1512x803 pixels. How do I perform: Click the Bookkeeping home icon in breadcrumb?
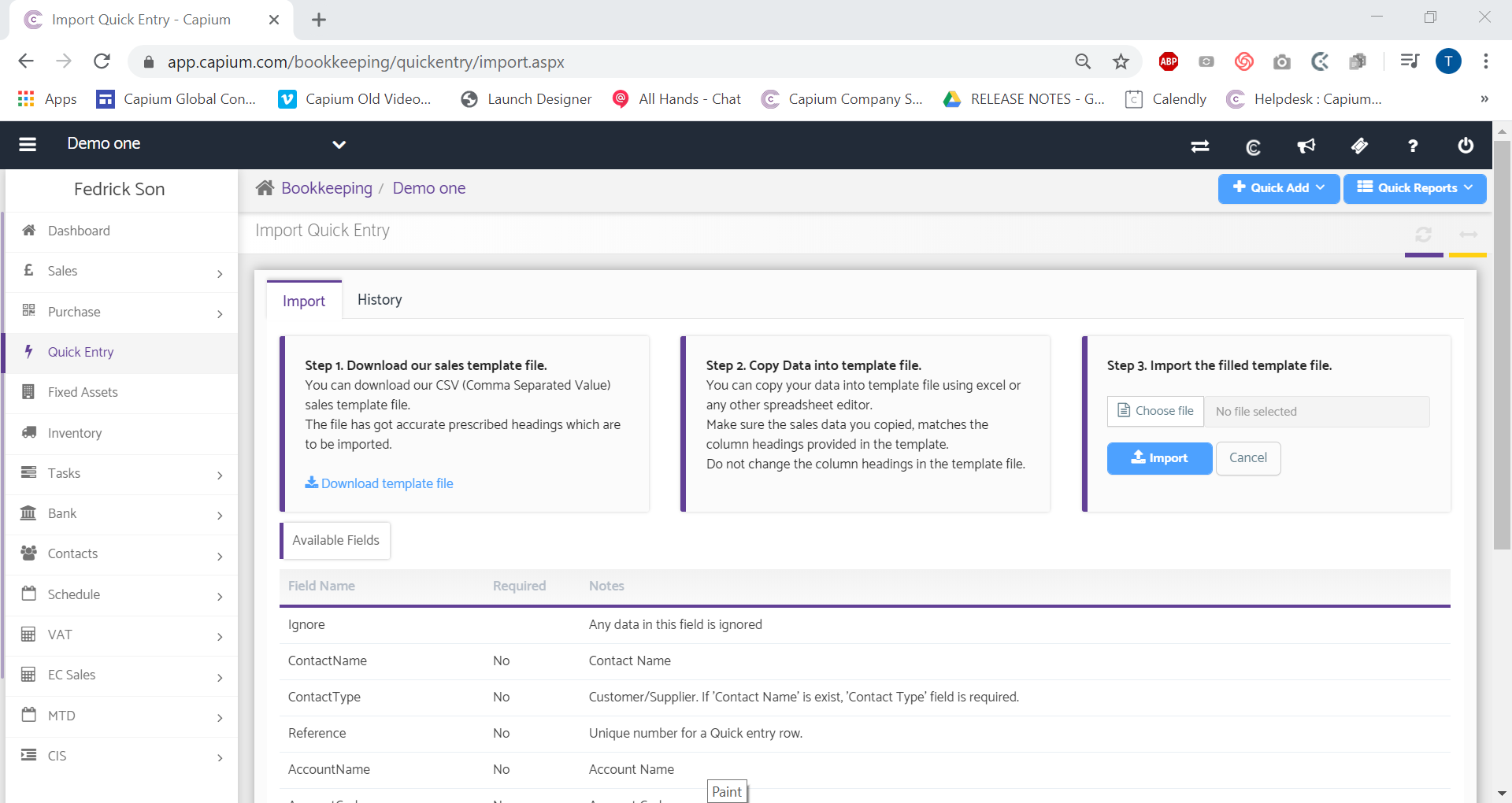[x=265, y=188]
